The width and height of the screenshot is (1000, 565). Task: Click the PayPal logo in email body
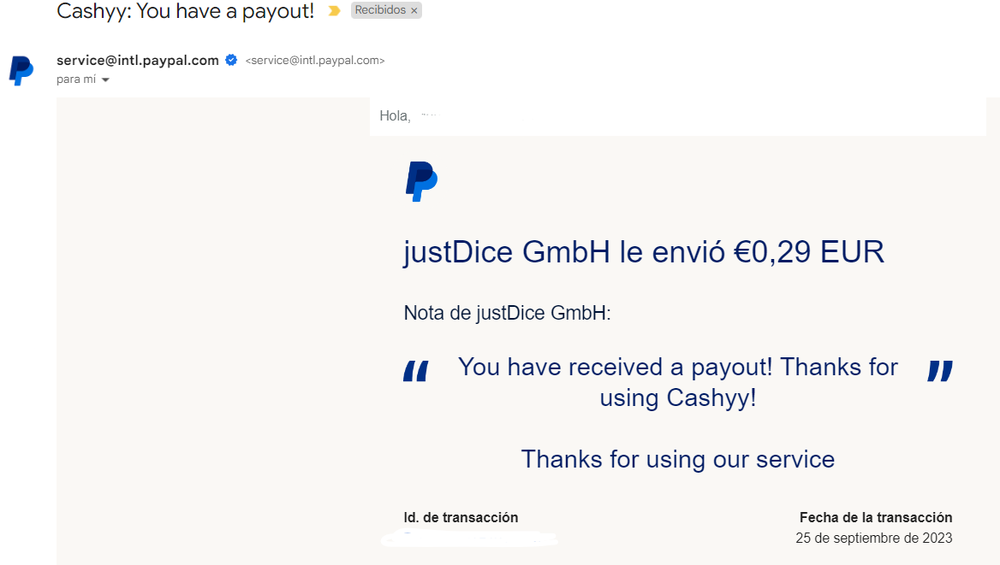[421, 181]
